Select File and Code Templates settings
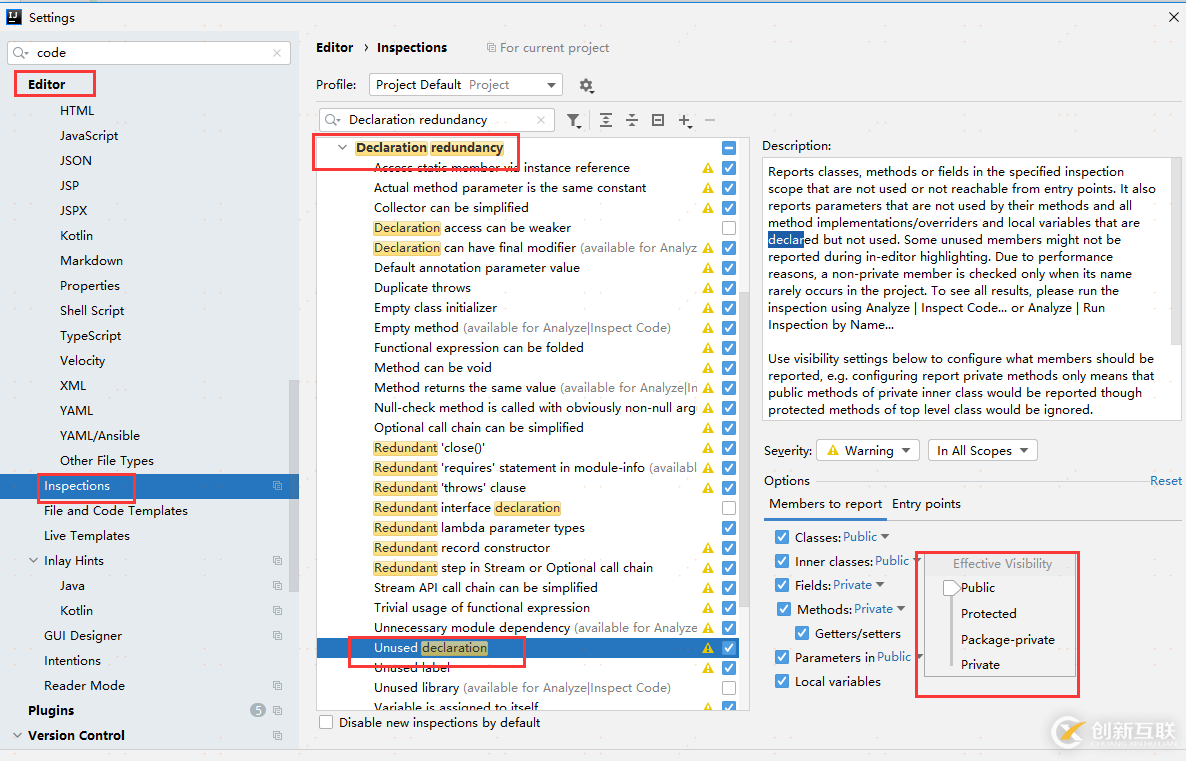The height and width of the screenshot is (761, 1186). tap(116, 511)
